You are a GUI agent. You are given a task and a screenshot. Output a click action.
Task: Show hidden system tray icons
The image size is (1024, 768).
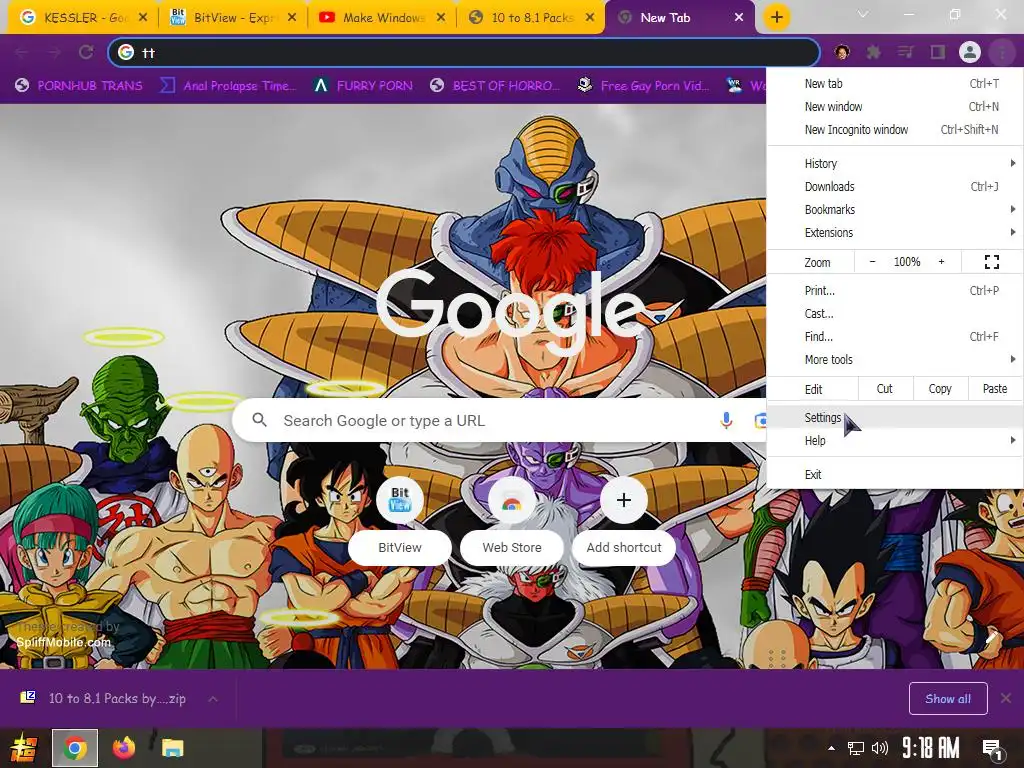(831, 748)
